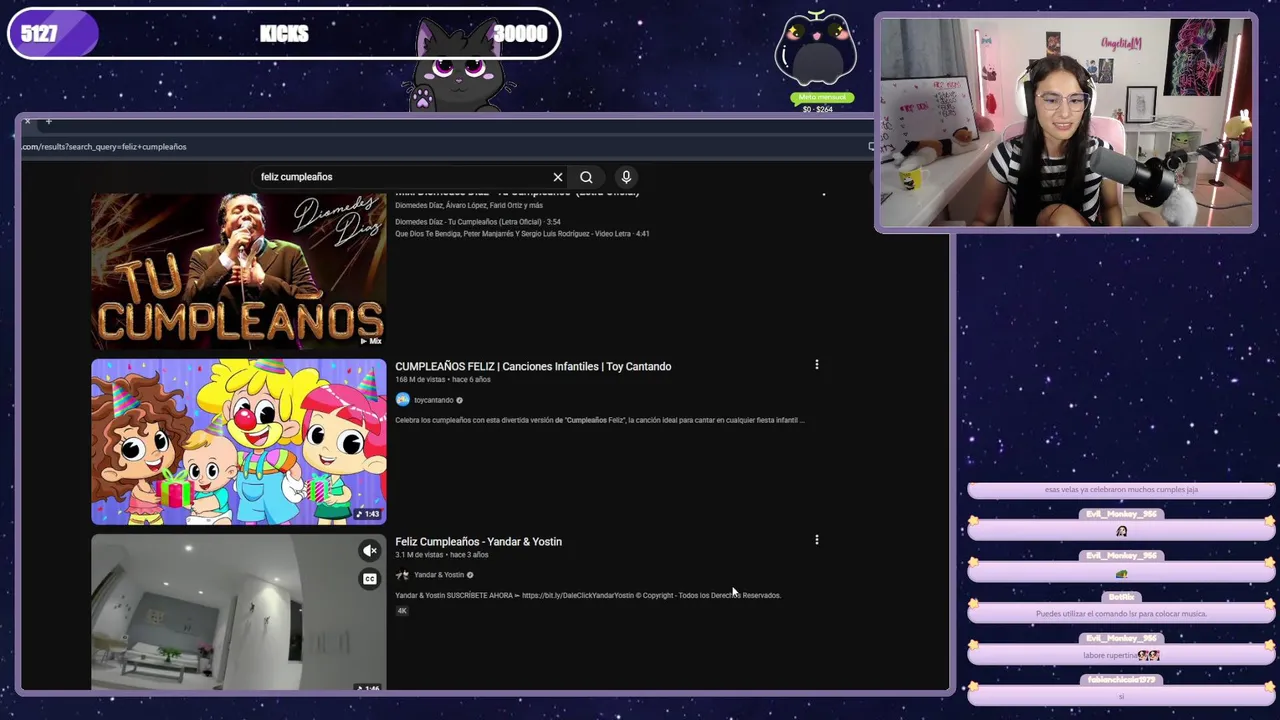Open the Tu Cumpleaños mix thumbnail
The image size is (1280, 720).
pos(238,271)
